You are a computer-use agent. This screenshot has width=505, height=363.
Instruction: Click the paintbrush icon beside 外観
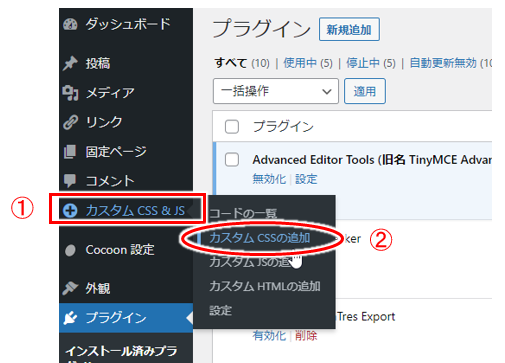click(x=70, y=288)
